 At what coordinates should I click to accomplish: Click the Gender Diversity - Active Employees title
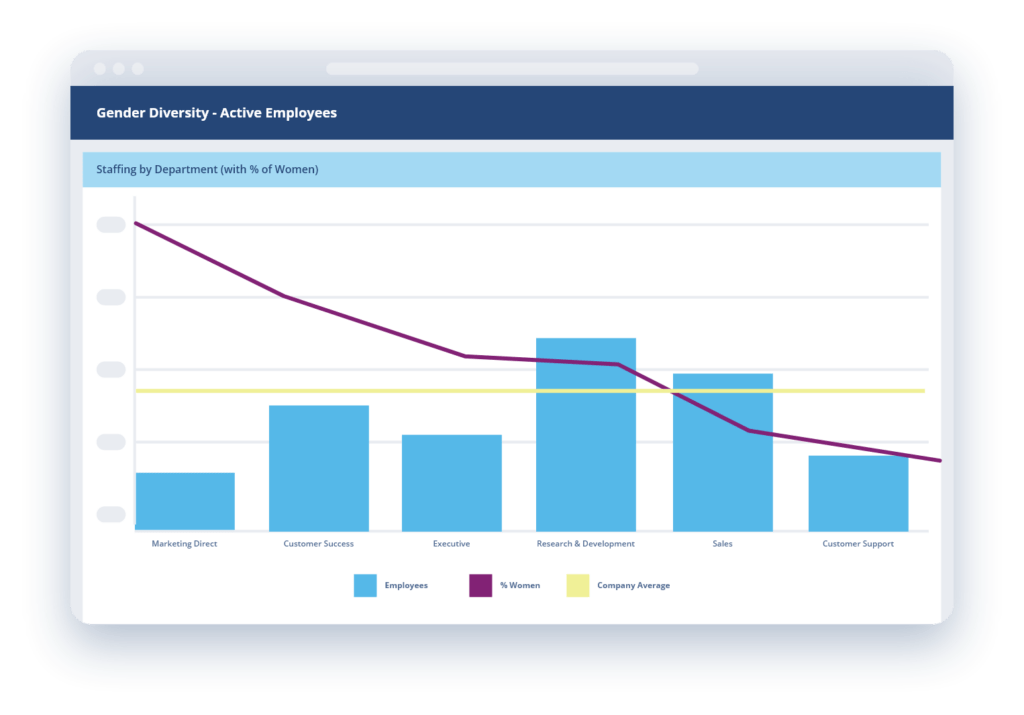[217, 113]
